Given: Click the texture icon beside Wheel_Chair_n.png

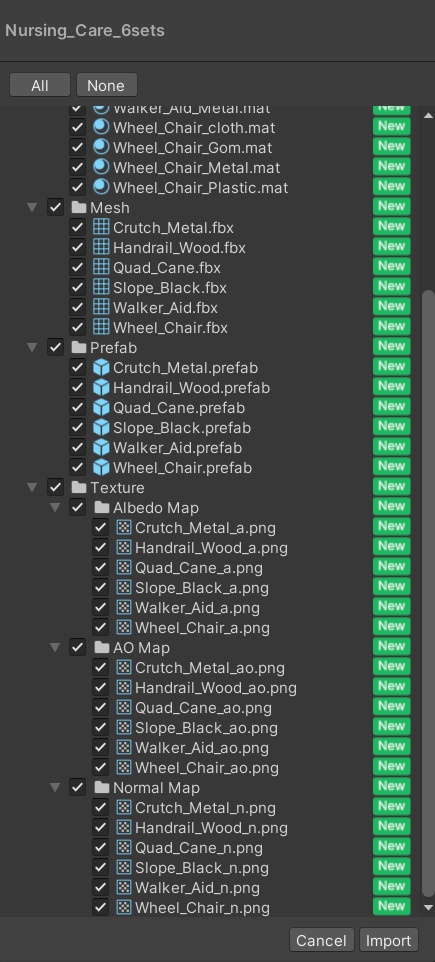Looking at the screenshot, I should click(124, 907).
